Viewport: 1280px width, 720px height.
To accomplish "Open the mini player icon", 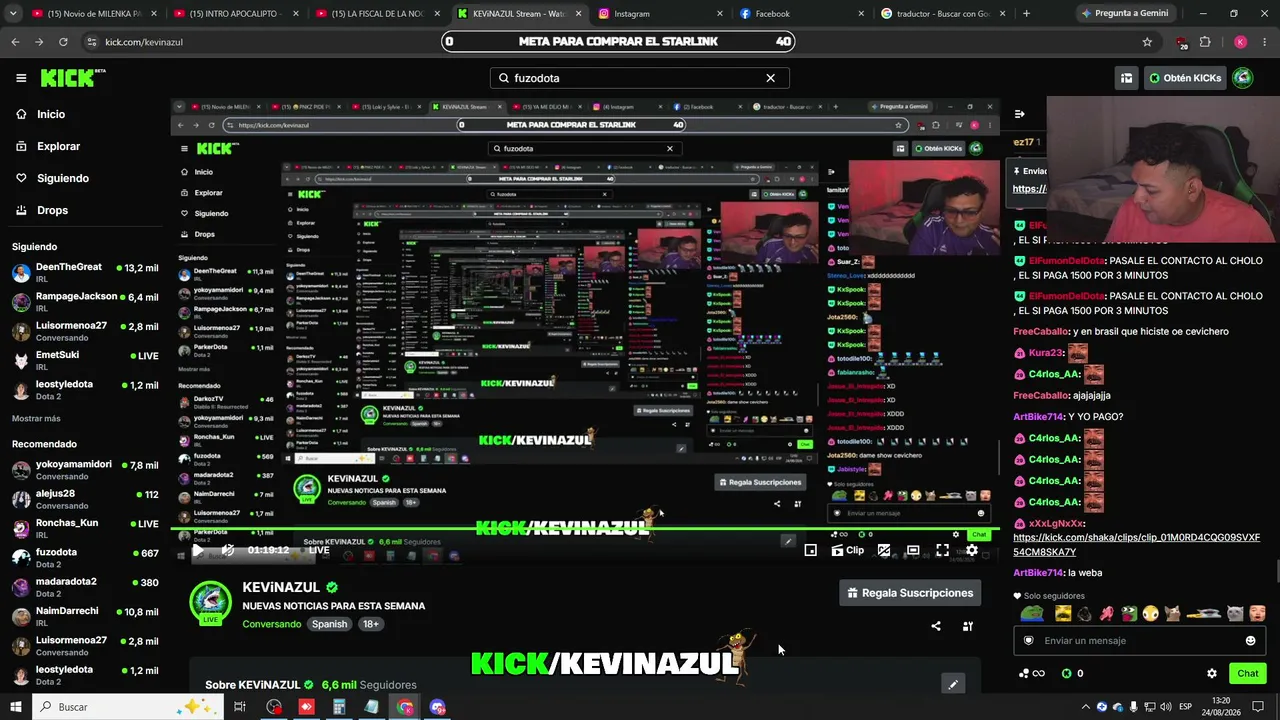I will [811, 550].
